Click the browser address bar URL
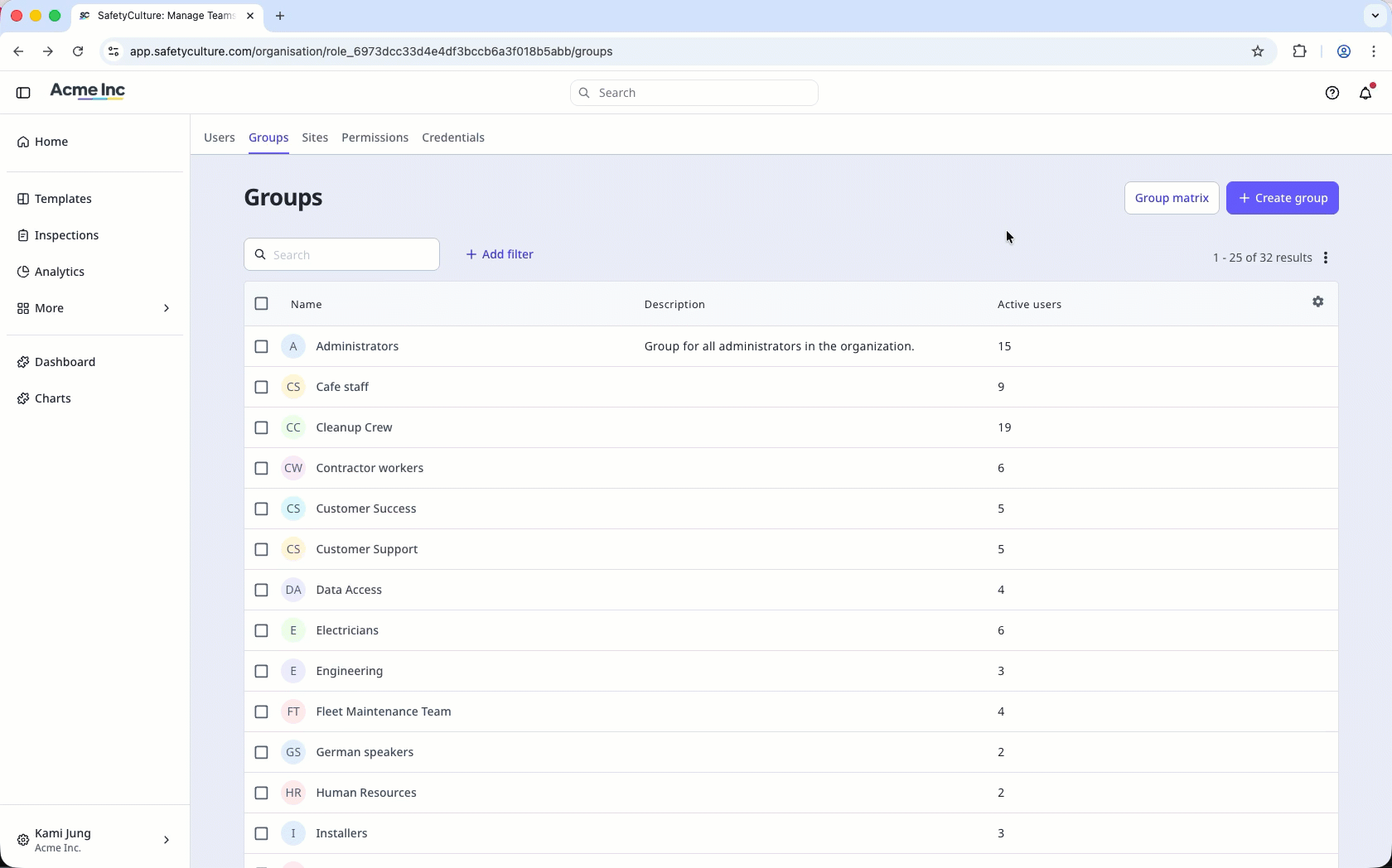Screen dimensions: 1392x868 [371, 51]
